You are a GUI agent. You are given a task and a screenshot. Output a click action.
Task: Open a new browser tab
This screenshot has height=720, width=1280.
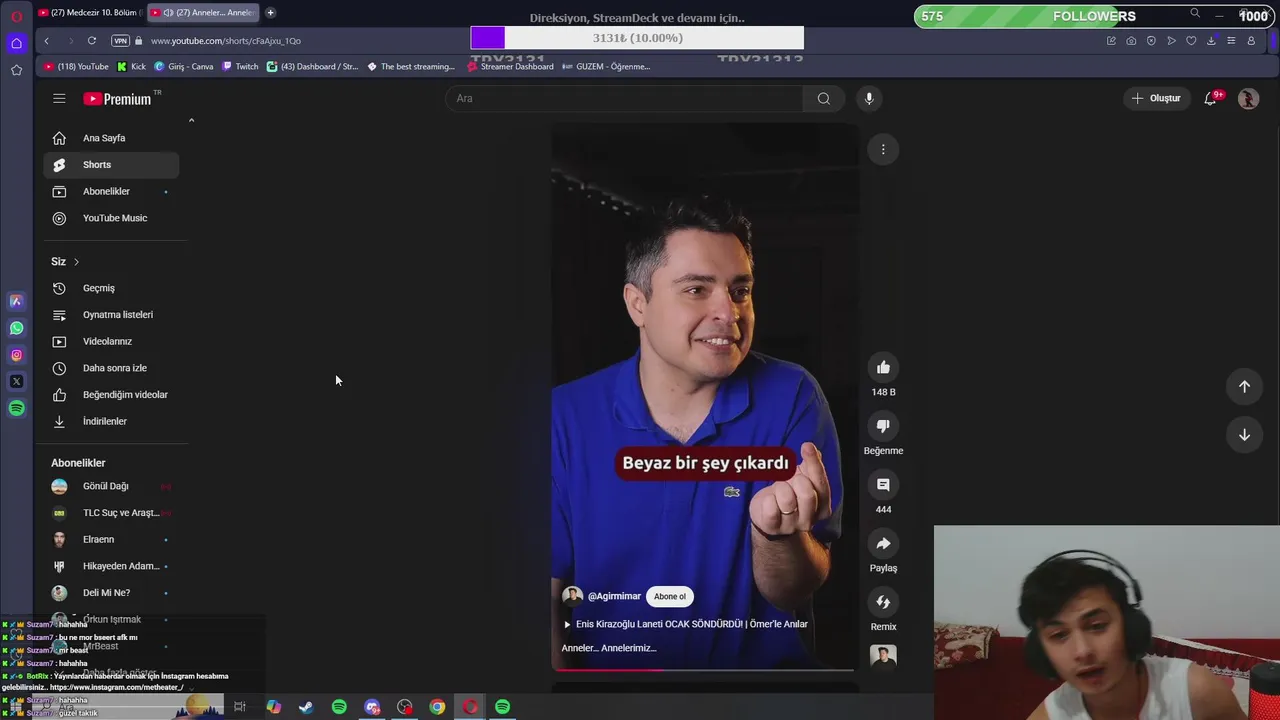point(270,13)
